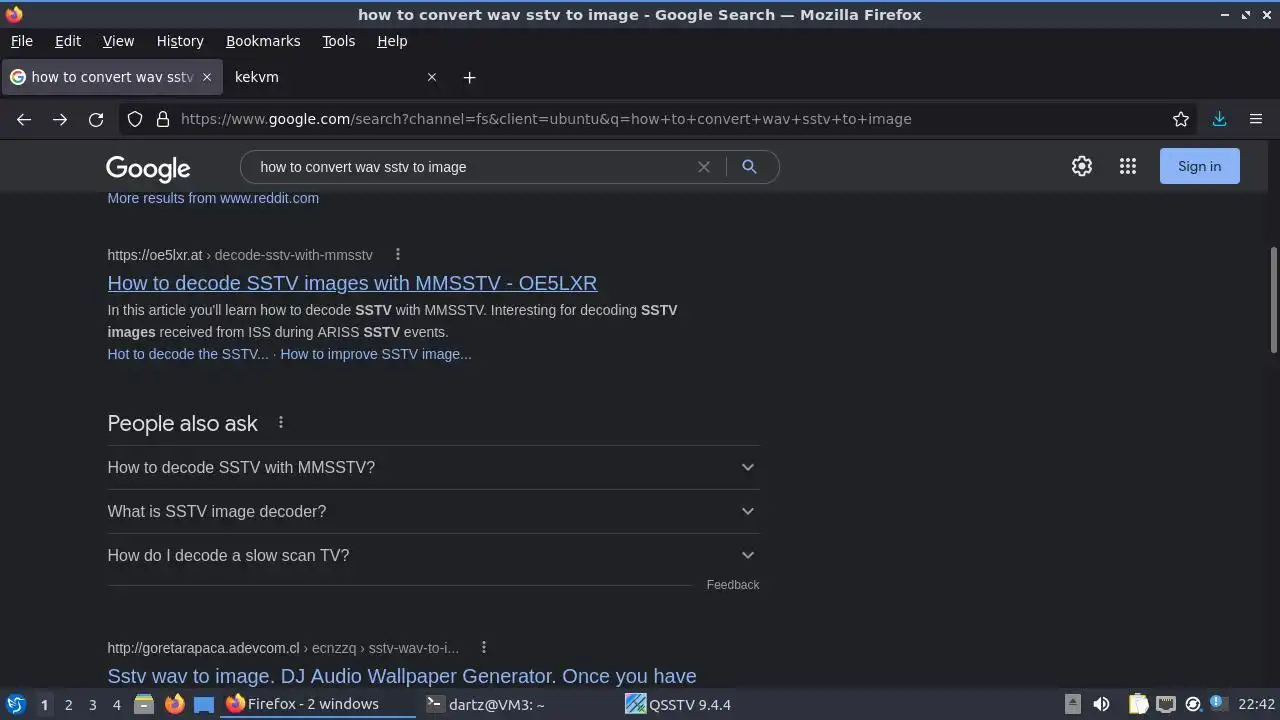Open 'Sstv wav to image' result link

[x=402, y=676]
